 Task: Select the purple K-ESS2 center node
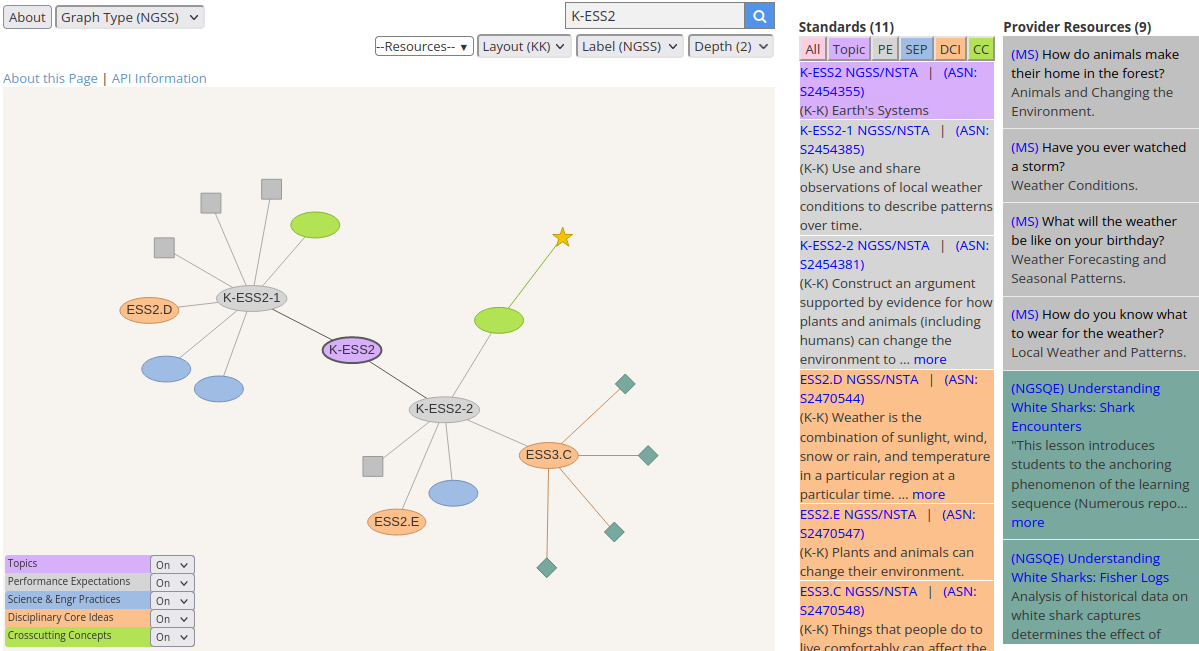pyautogui.click(x=352, y=350)
